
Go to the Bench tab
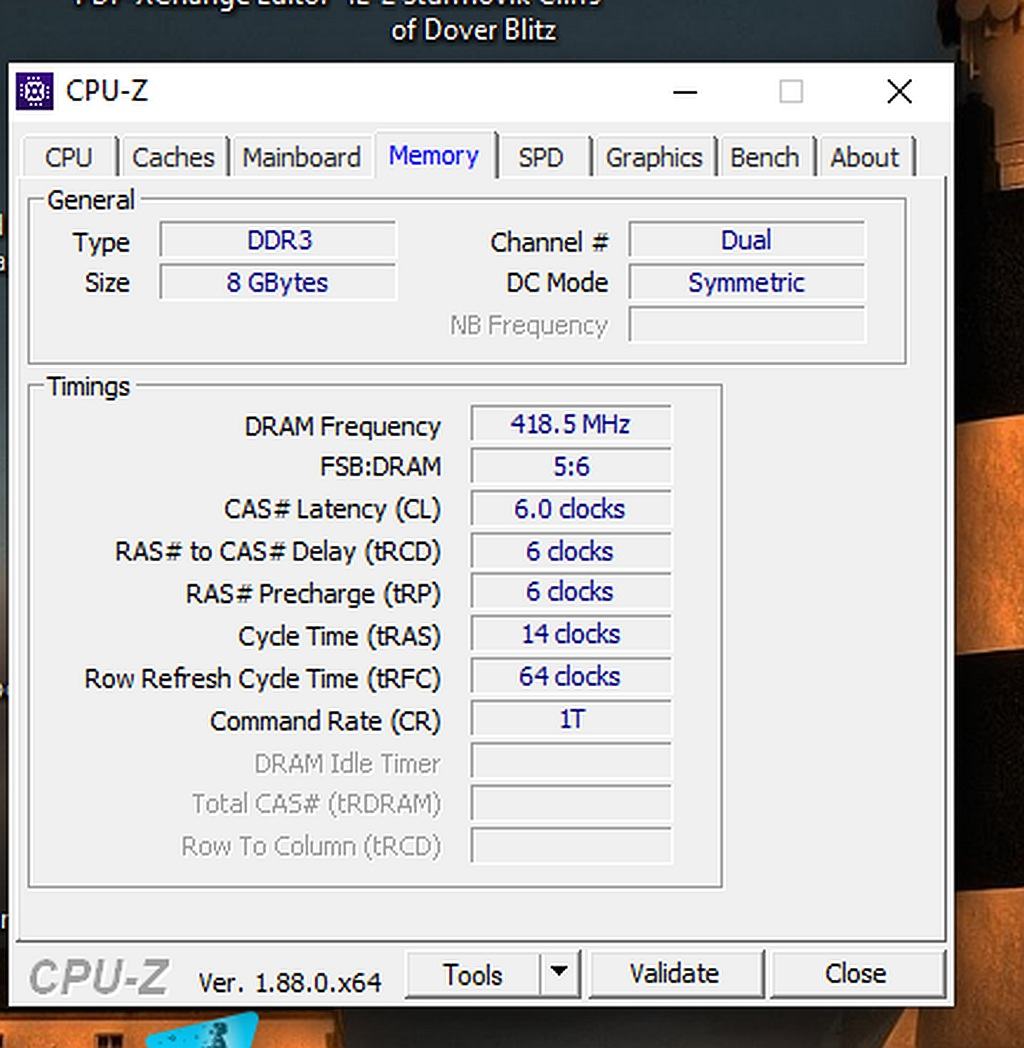(x=765, y=158)
